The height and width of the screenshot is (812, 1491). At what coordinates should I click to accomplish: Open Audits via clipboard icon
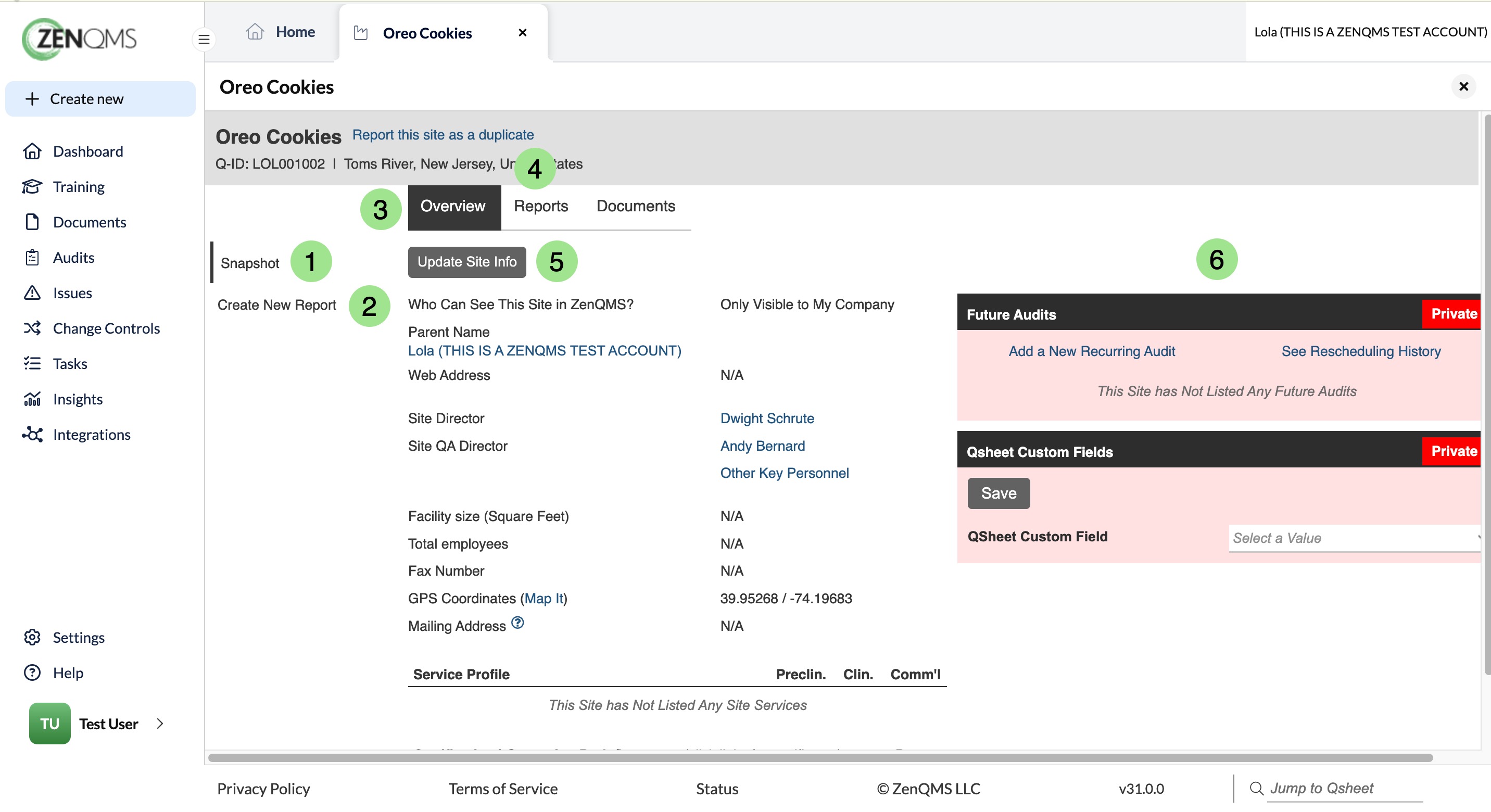pos(32,258)
